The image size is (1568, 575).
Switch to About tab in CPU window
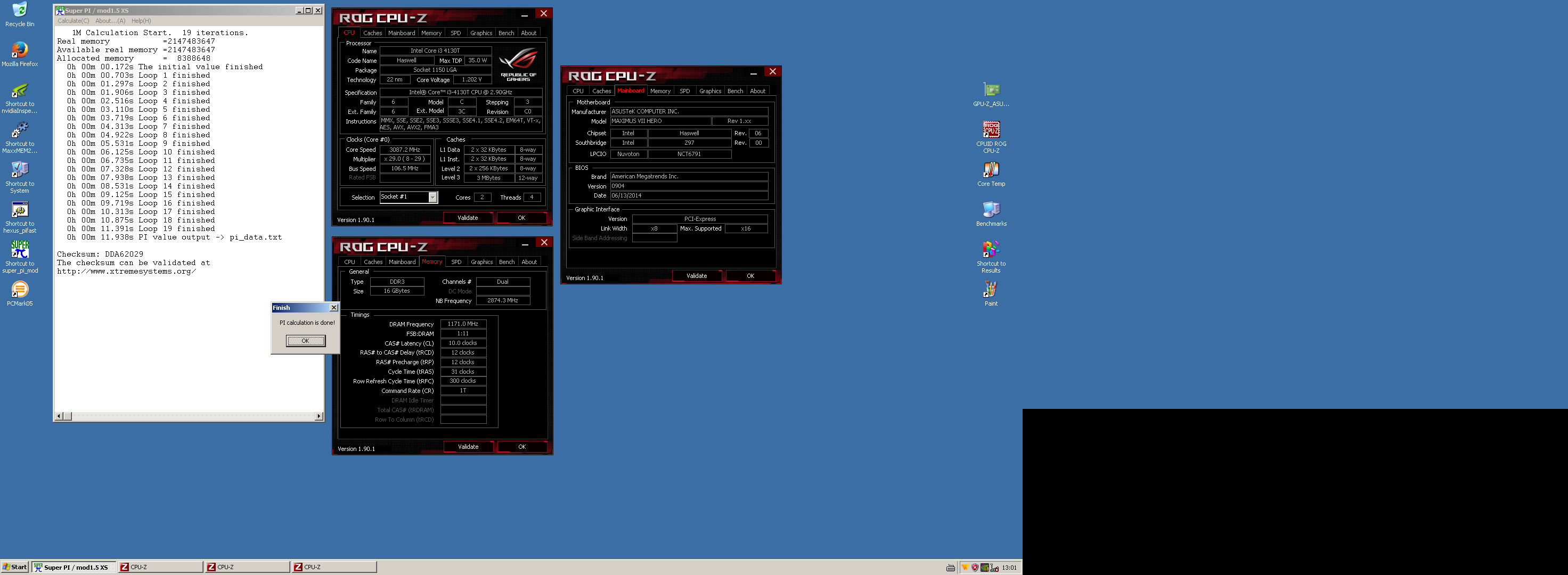529,33
